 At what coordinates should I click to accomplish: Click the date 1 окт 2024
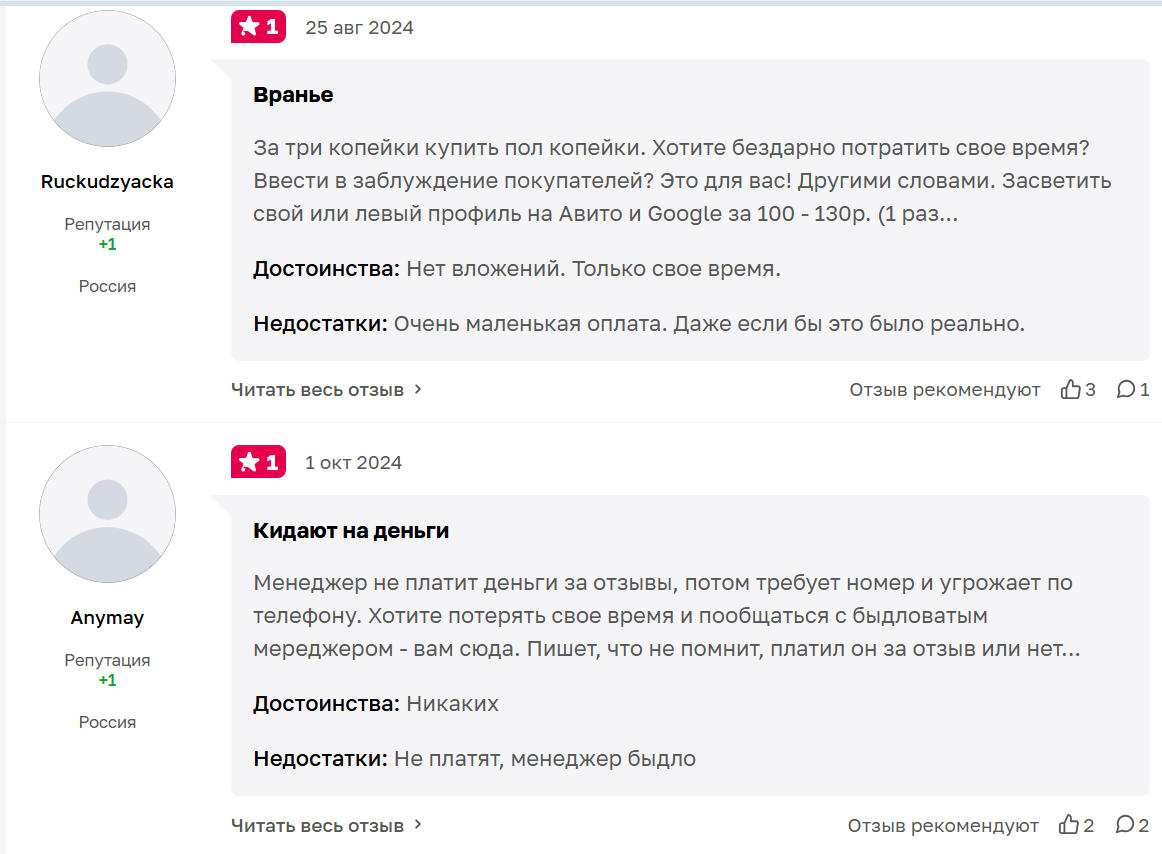coord(352,462)
